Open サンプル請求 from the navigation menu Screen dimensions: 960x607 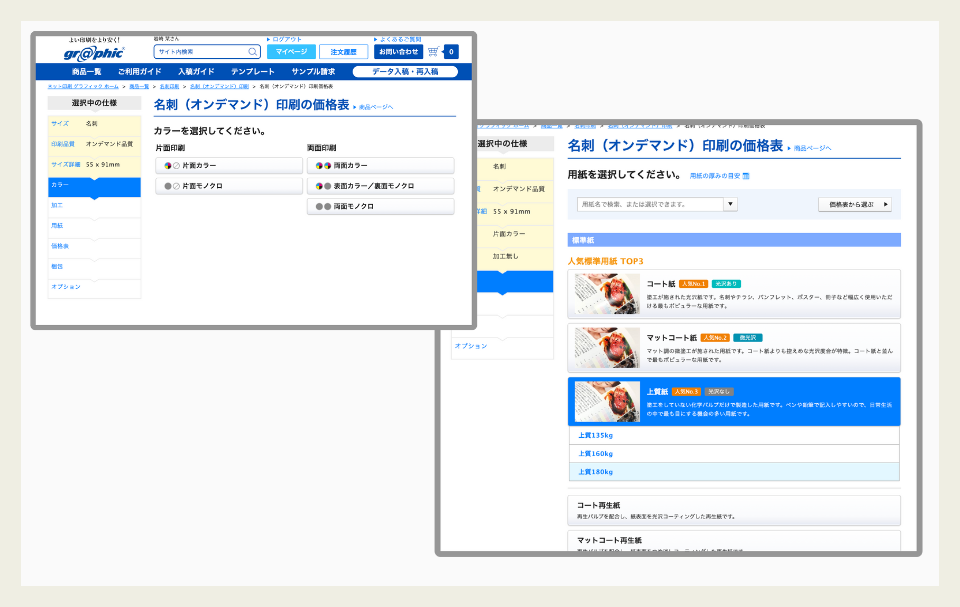(x=312, y=71)
